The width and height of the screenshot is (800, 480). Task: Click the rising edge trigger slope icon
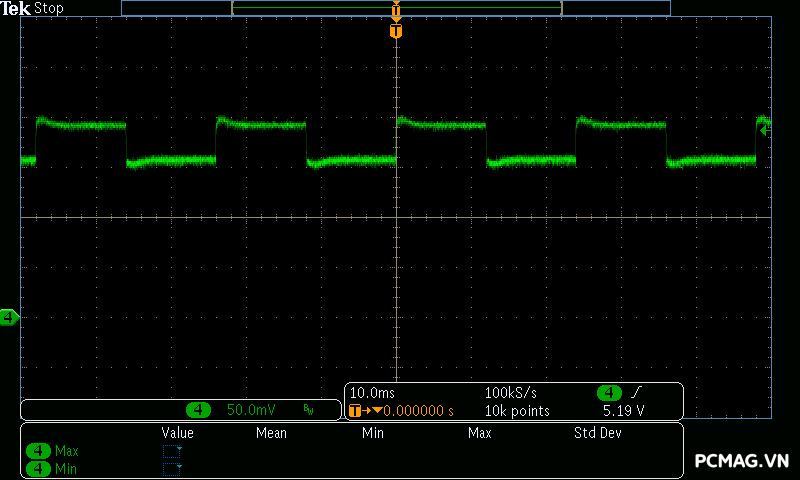tap(634, 392)
